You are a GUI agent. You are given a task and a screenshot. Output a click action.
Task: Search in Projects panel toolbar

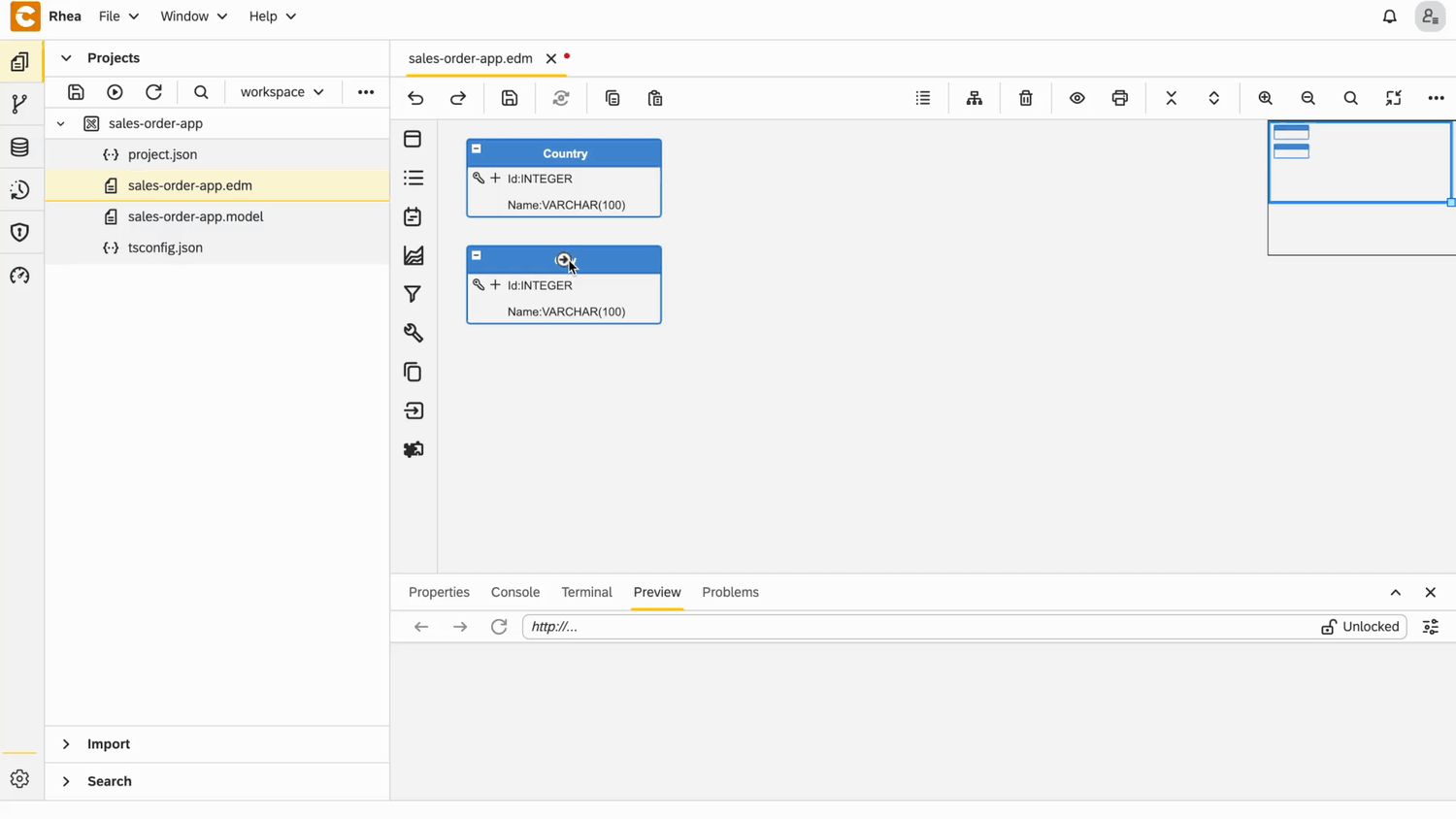tap(201, 92)
